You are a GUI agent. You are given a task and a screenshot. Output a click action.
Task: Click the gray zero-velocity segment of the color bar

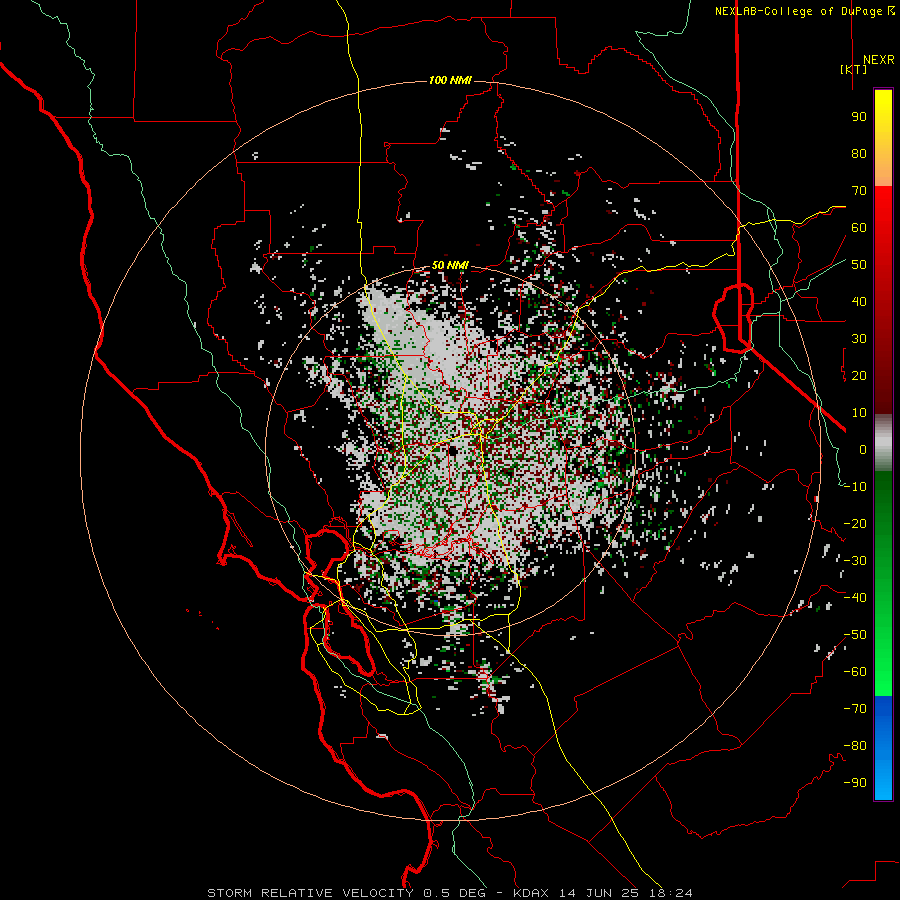pos(883,443)
